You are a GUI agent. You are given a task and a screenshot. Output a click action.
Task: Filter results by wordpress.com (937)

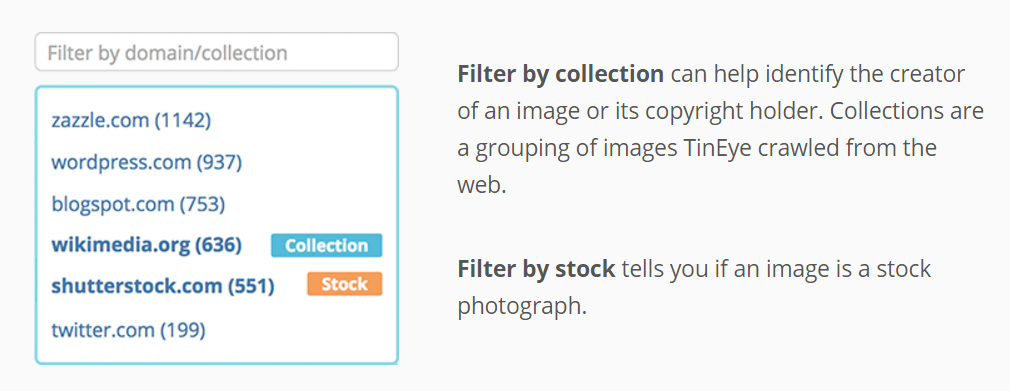[x=146, y=162]
